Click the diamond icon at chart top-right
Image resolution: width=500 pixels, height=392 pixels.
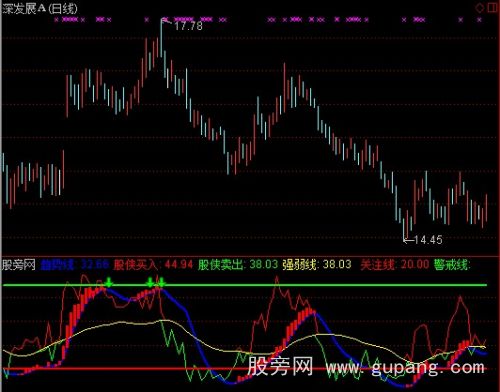coord(480,8)
